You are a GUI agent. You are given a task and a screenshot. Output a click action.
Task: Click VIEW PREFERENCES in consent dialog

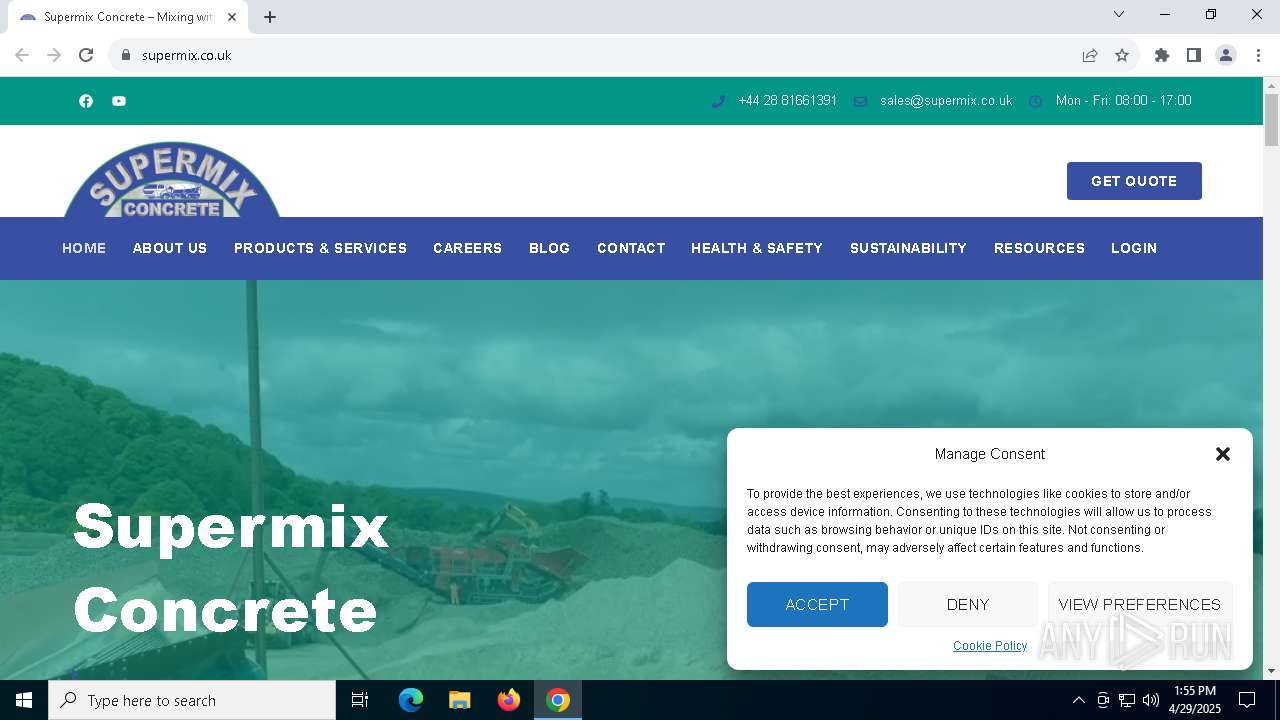point(1139,604)
